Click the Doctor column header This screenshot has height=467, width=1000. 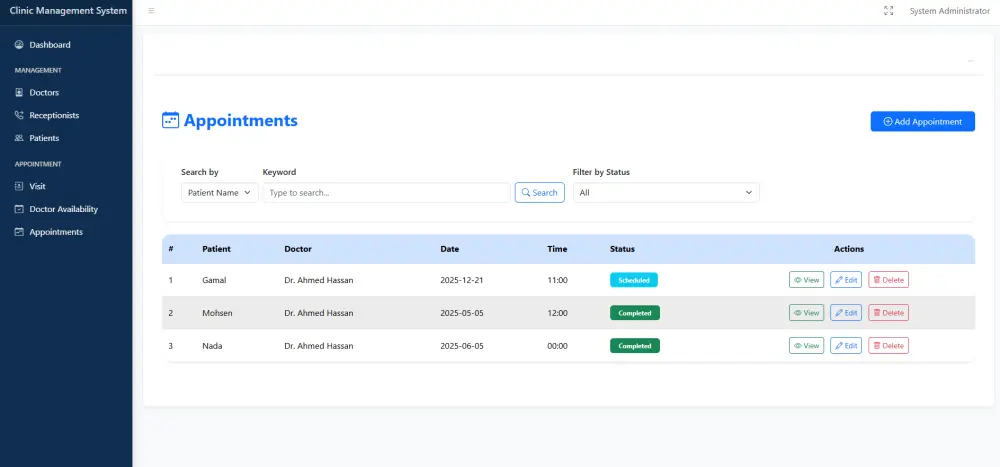(298, 249)
